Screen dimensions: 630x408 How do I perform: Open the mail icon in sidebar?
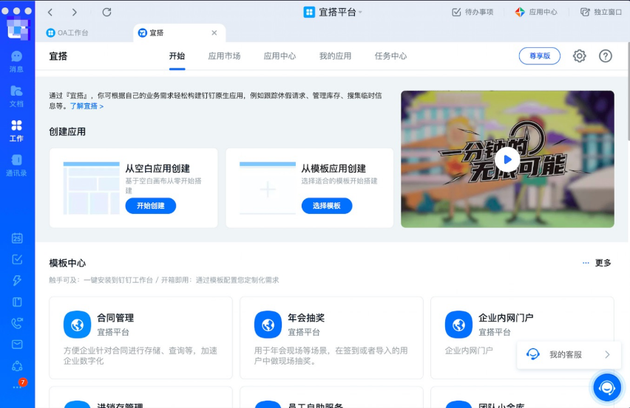pyautogui.click(x=17, y=344)
